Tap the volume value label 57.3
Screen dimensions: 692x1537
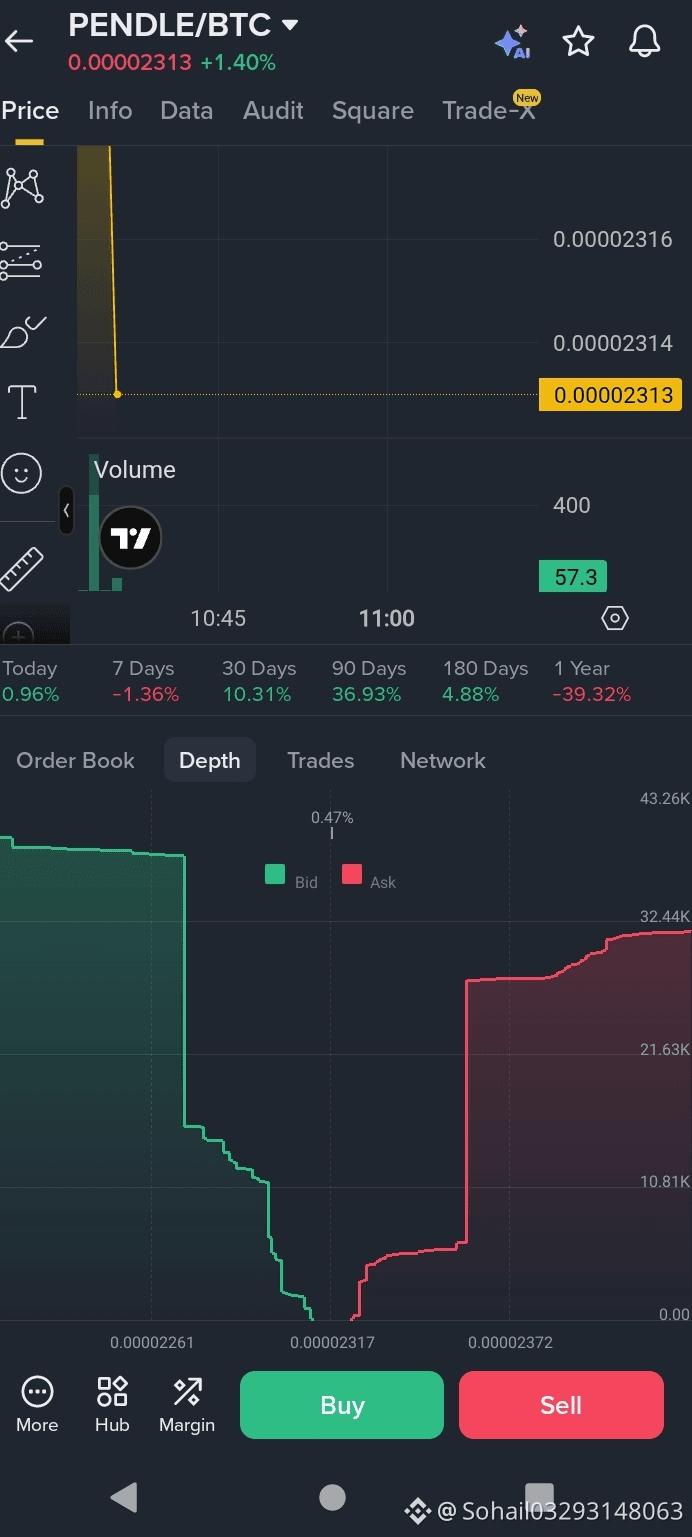(573, 577)
